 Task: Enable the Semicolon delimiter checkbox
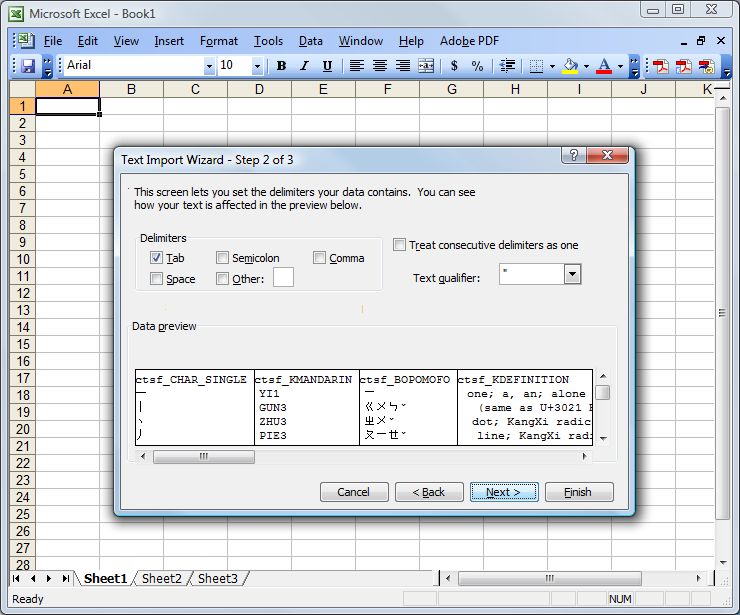222,257
